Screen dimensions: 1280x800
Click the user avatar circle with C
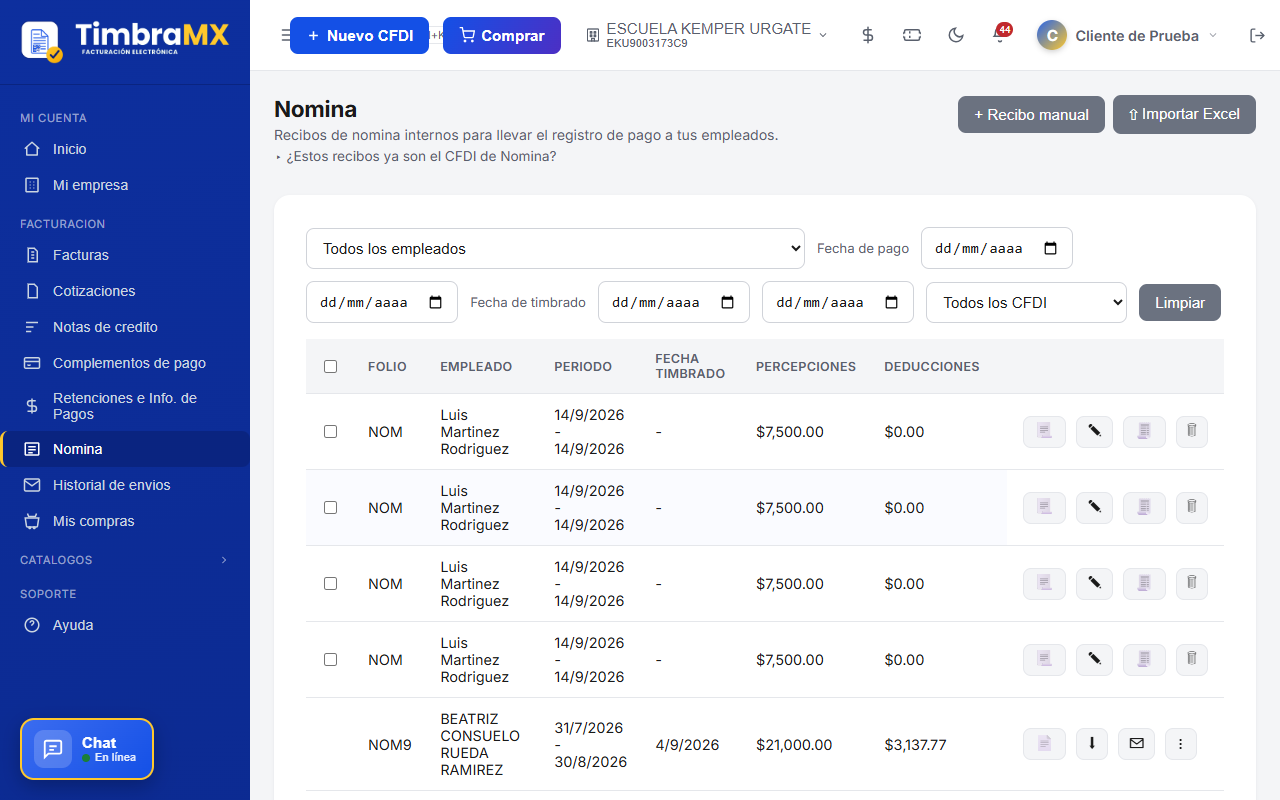[1051, 35]
